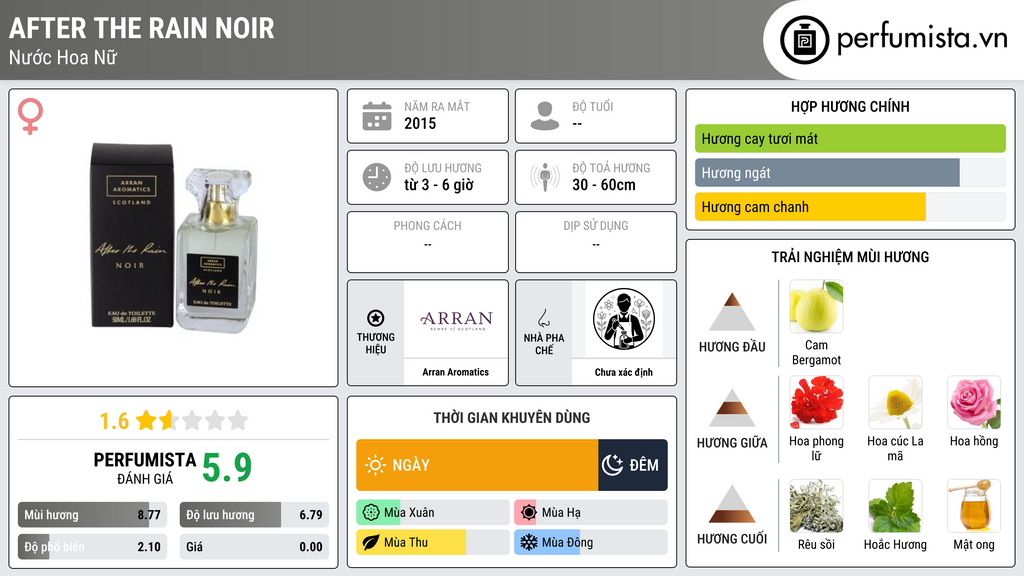Click the moon icon in the Đêm section
Viewport: 1024px width, 576px height.
pos(612,465)
